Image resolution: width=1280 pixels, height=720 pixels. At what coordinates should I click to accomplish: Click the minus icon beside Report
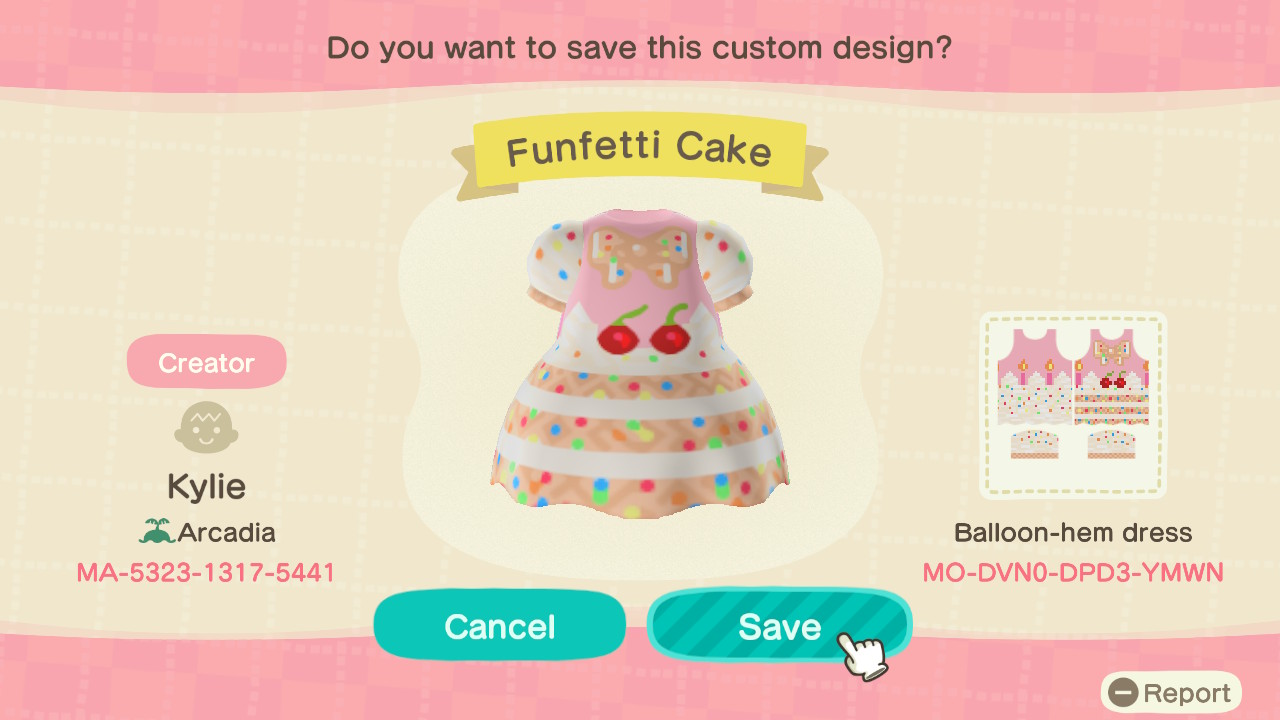click(1124, 693)
